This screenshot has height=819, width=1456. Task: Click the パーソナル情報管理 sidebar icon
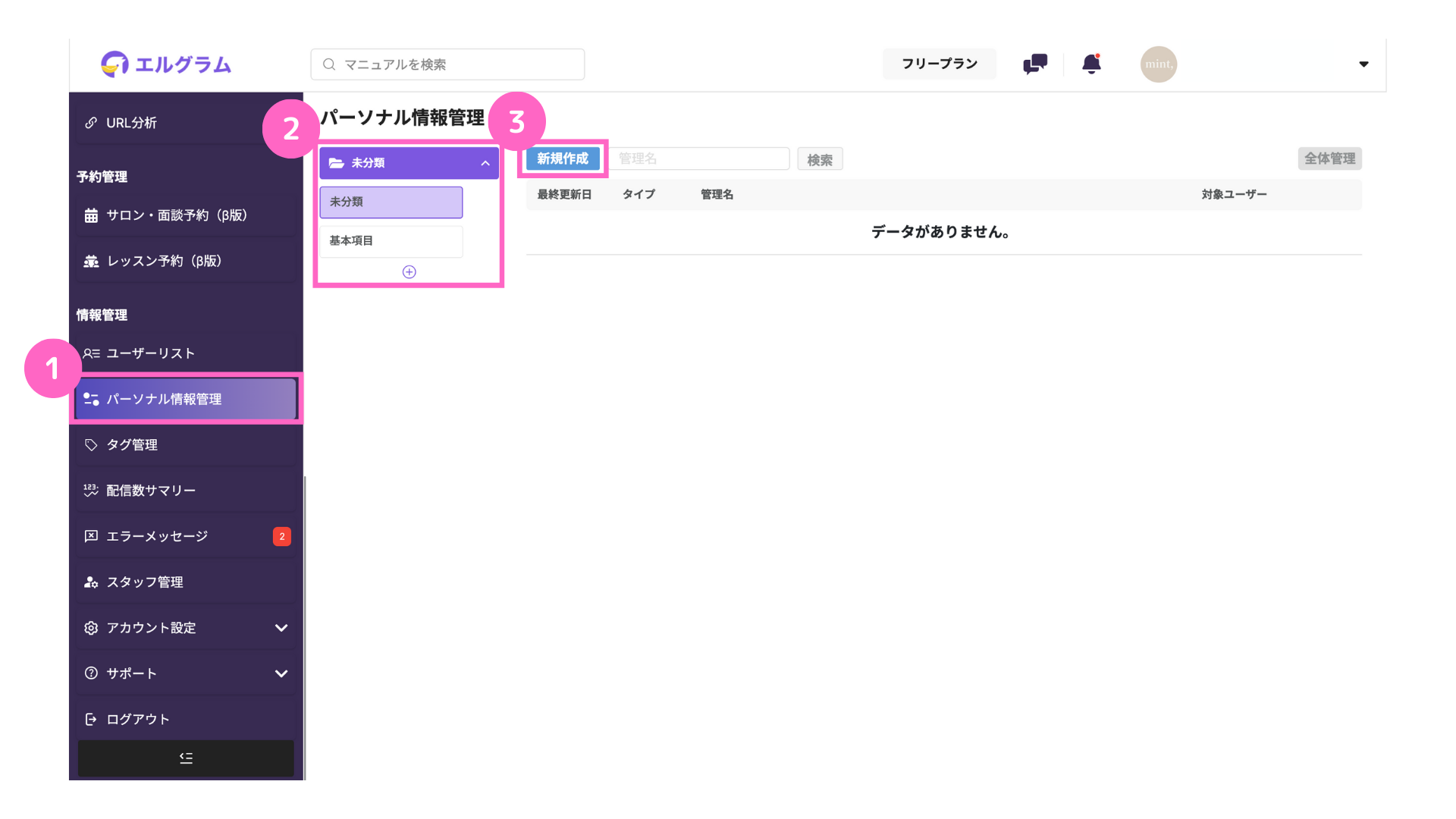coord(91,399)
